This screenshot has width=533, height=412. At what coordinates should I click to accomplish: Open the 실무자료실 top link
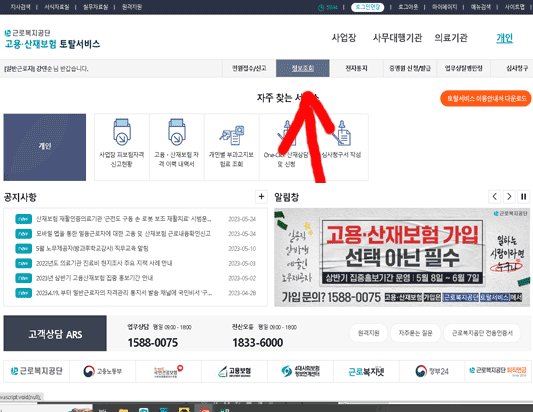click(x=95, y=7)
